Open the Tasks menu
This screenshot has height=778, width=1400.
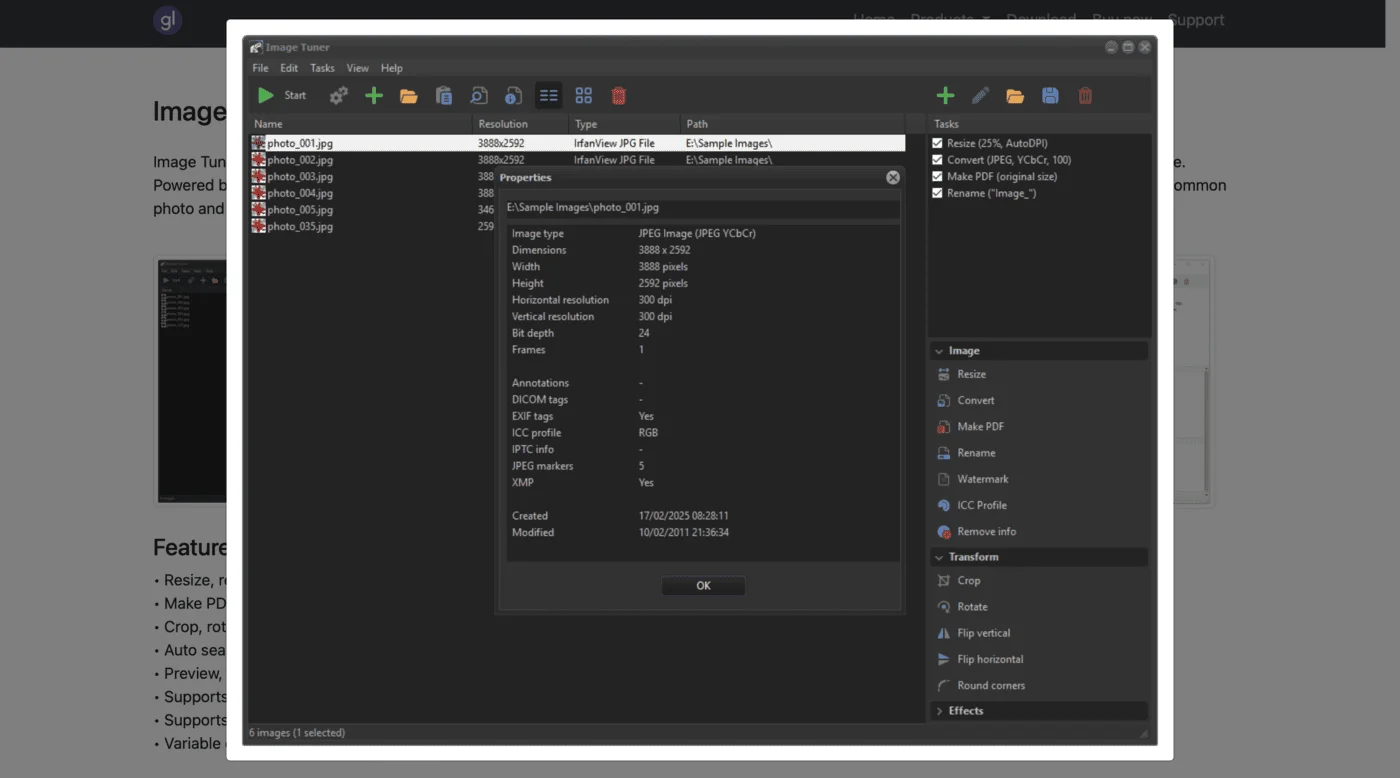click(322, 68)
